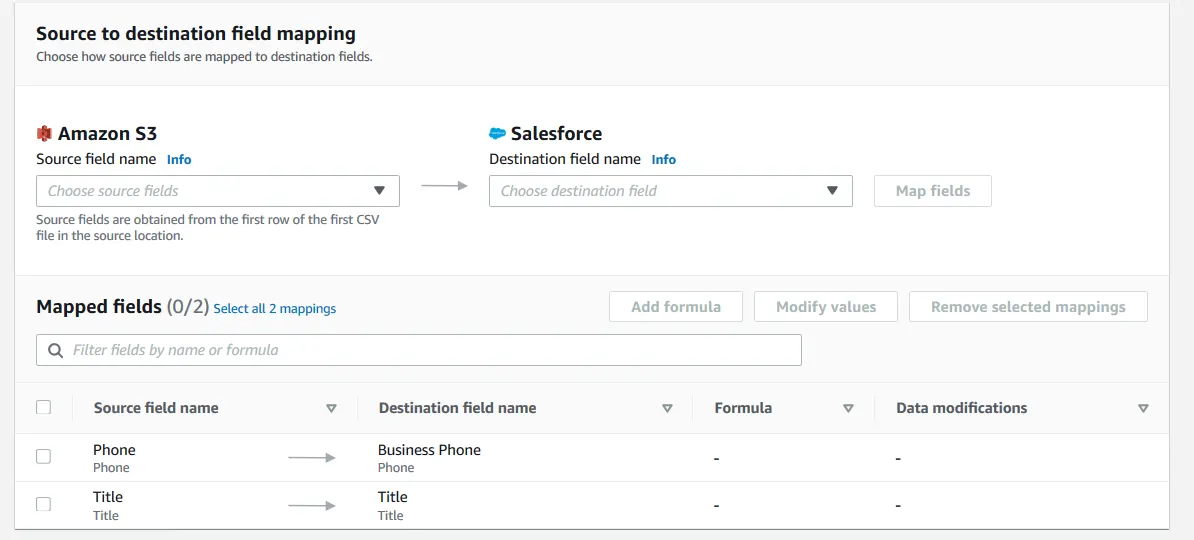
Task: Click the Destination field name column header
Action: [457, 408]
